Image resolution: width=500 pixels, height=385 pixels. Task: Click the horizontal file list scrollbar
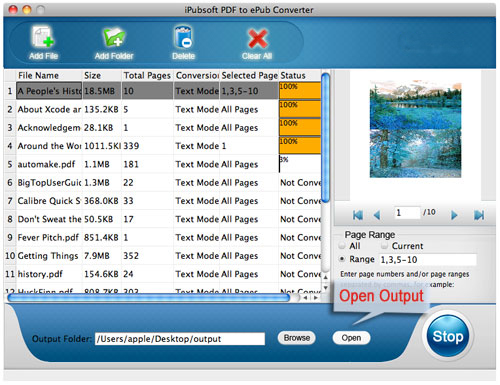click(x=149, y=298)
